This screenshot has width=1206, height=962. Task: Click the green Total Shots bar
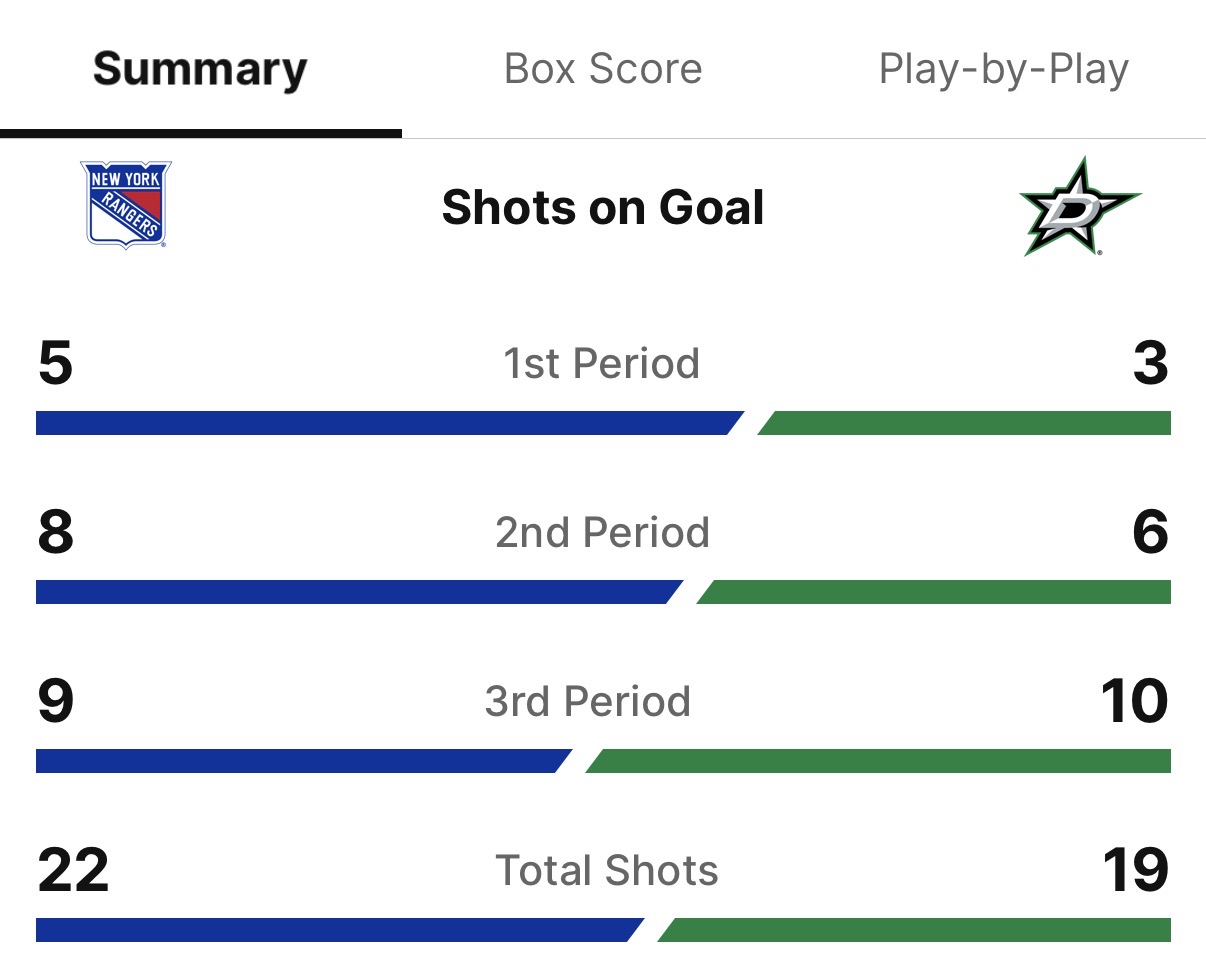coord(915,930)
